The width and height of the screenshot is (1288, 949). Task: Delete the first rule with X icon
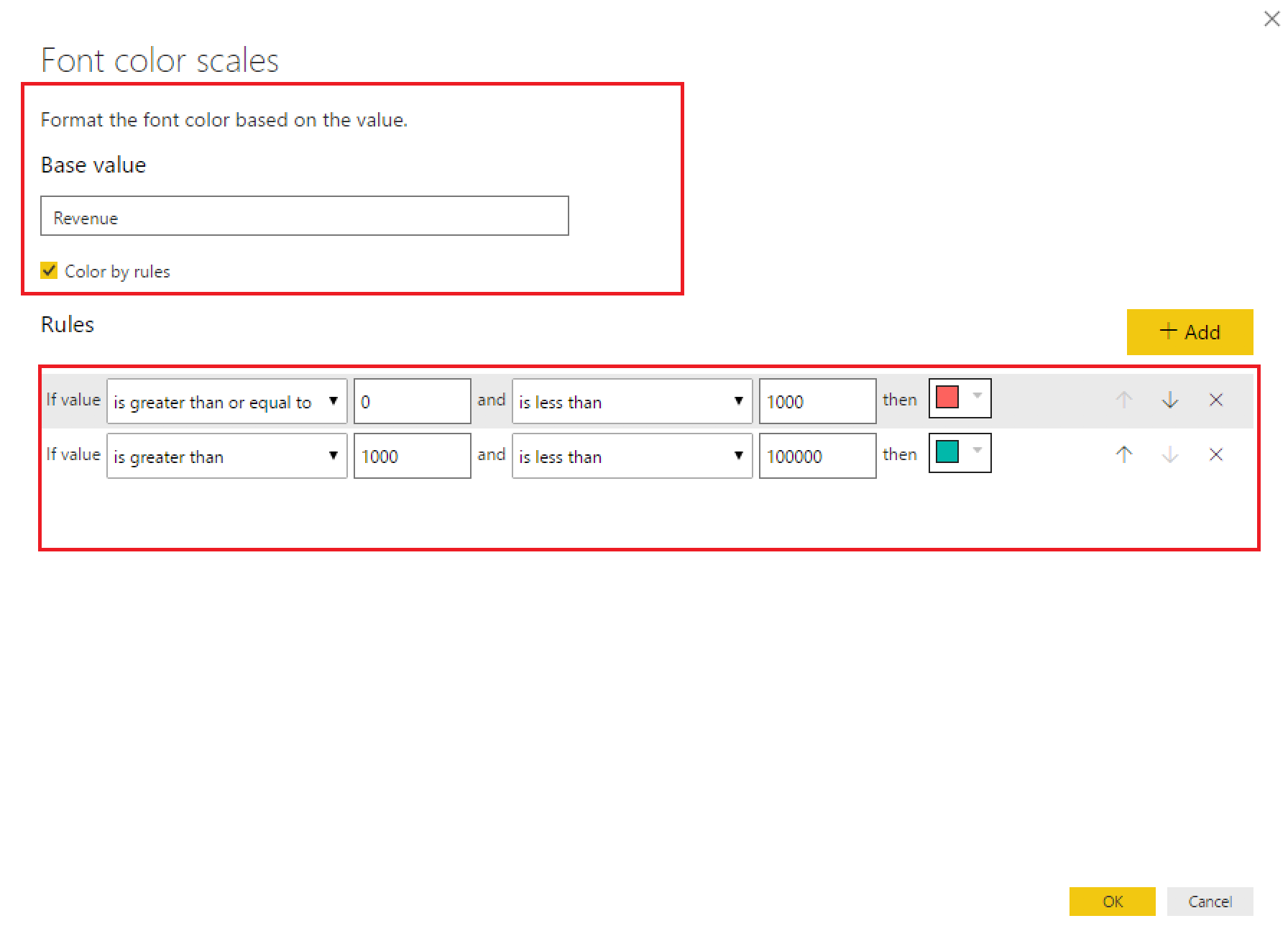tap(1215, 400)
